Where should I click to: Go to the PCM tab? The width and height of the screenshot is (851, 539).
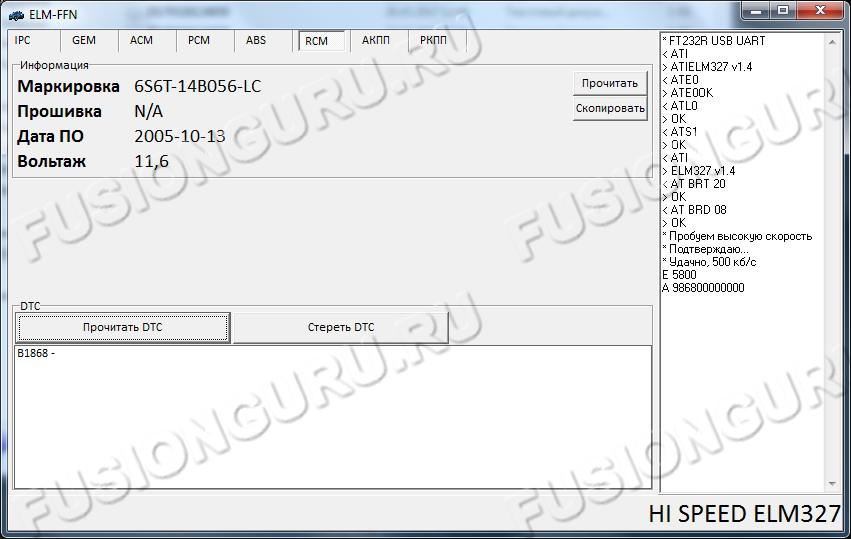tap(199, 41)
